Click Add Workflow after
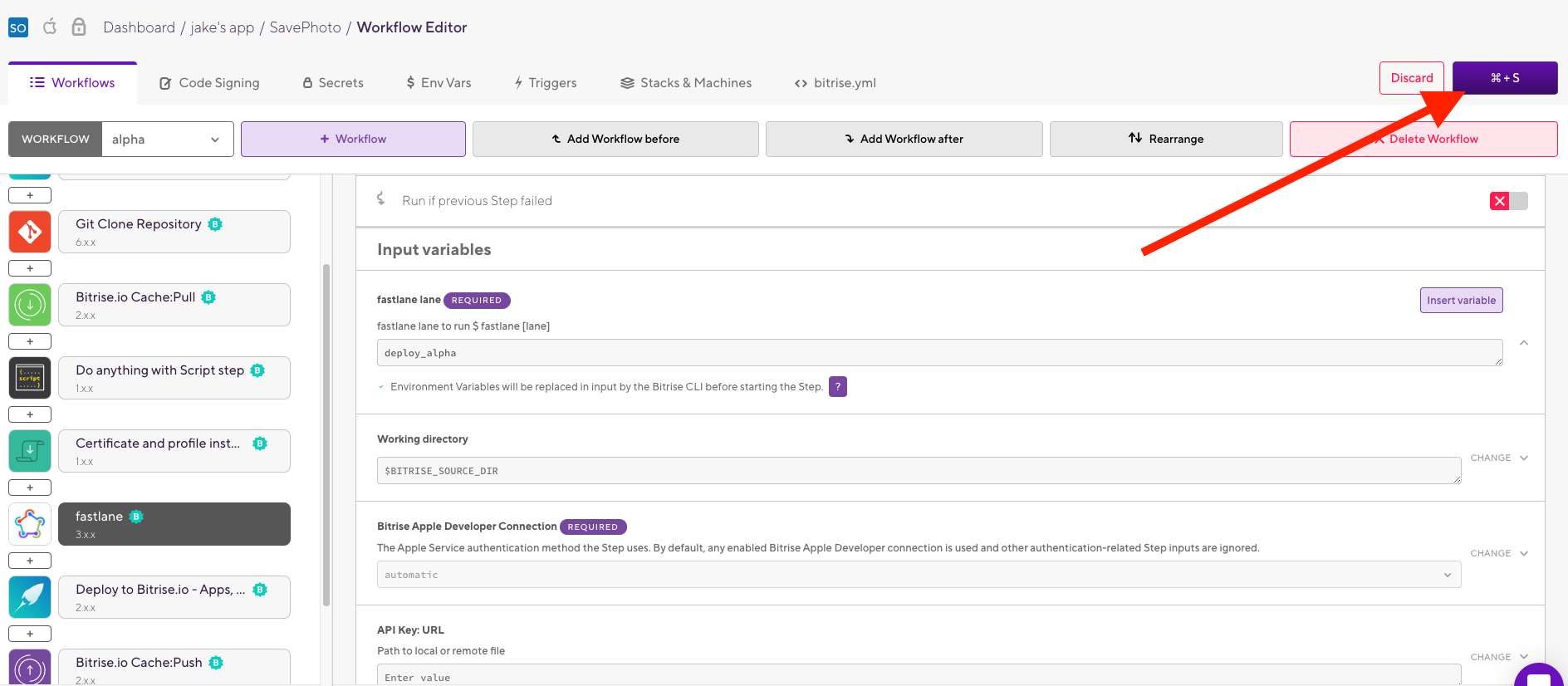This screenshot has height=686, width=1568. click(904, 139)
